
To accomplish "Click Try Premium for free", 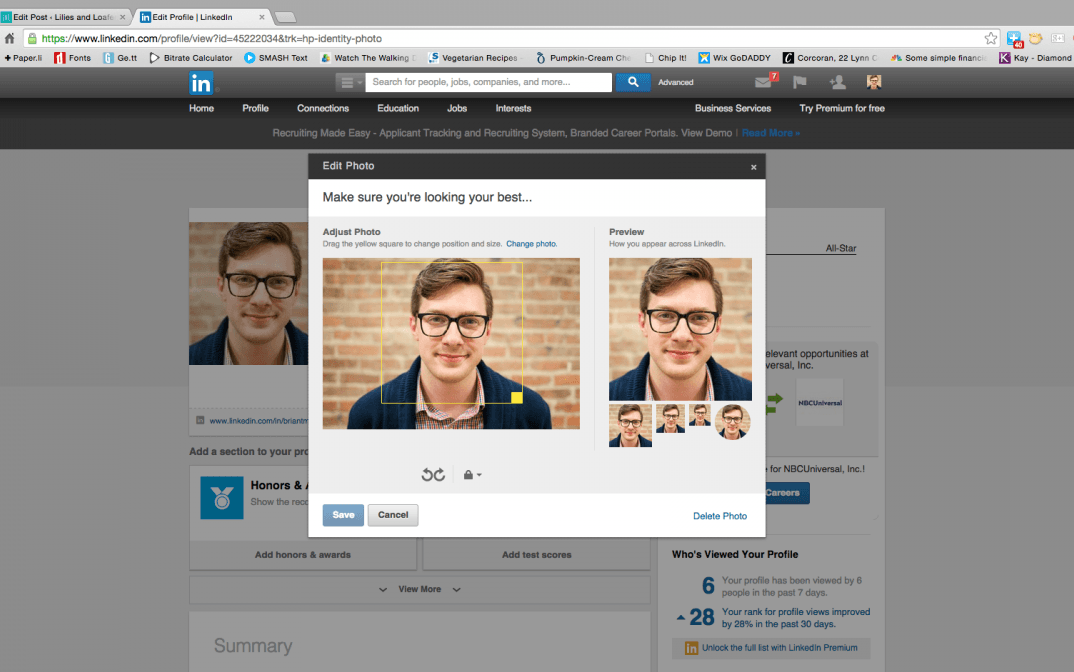I will click(842, 108).
